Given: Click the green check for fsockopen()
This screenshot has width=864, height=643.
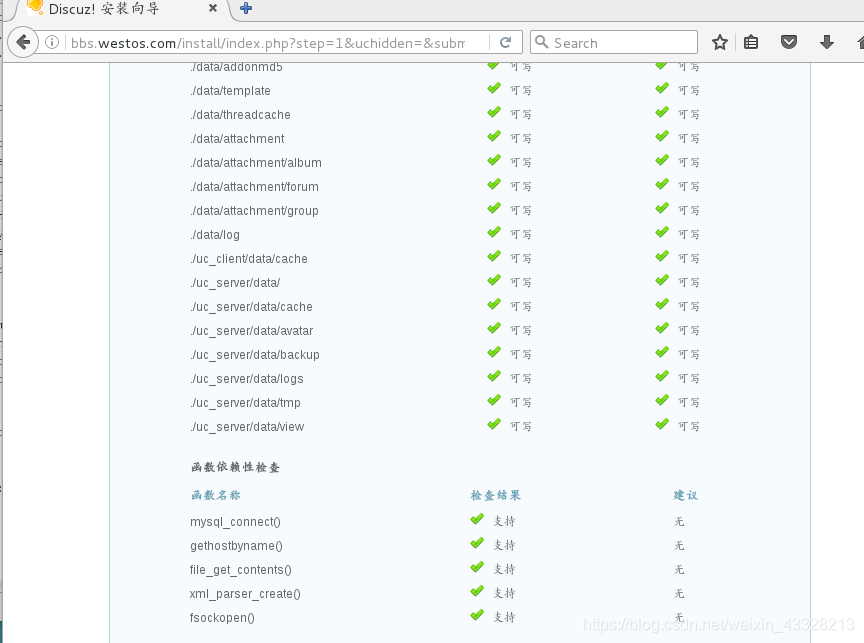Looking at the screenshot, I should tap(477, 615).
